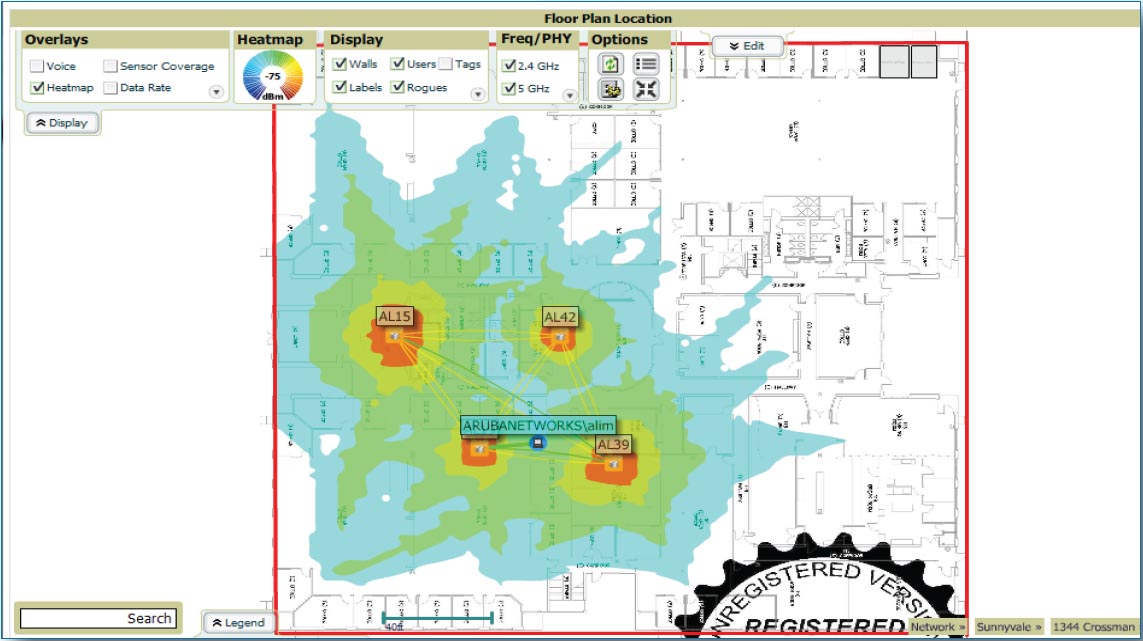This screenshot has width=1143, height=641.
Task: Expand the Display panel dropdown arrow
Action: 477,94
